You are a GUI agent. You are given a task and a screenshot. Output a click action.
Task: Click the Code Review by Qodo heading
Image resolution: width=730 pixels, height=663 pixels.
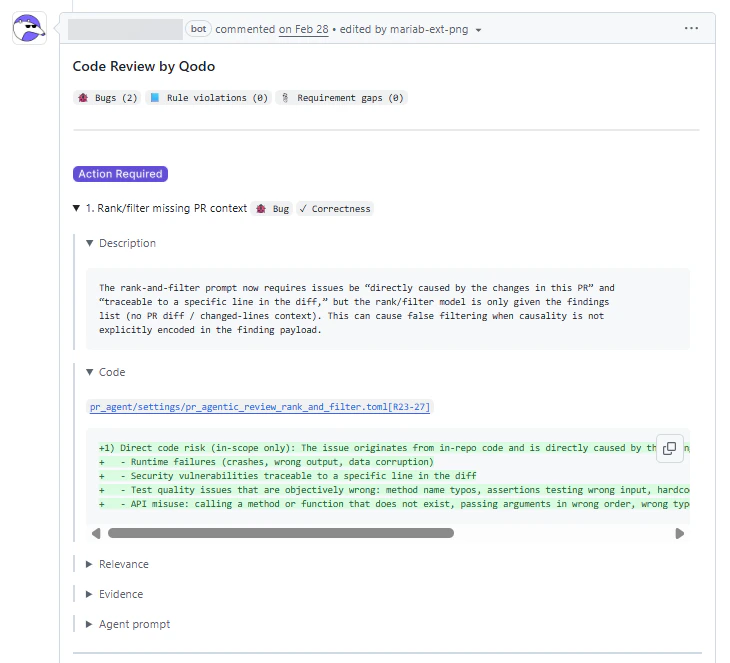[x=144, y=66]
